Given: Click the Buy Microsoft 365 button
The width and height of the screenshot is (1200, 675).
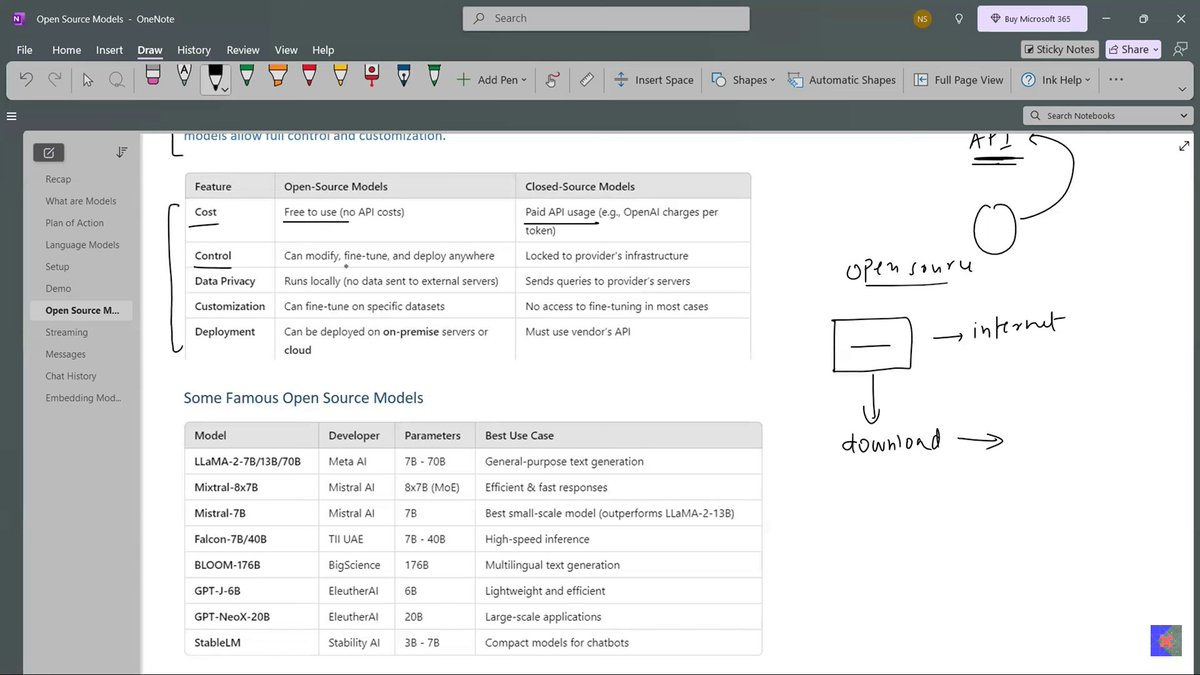Looking at the screenshot, I should (1031, 18).
